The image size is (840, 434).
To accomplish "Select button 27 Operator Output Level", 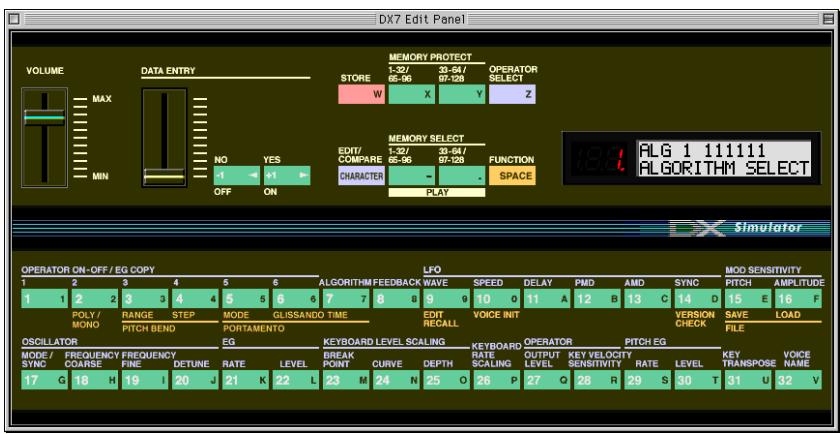I will 548,380.
